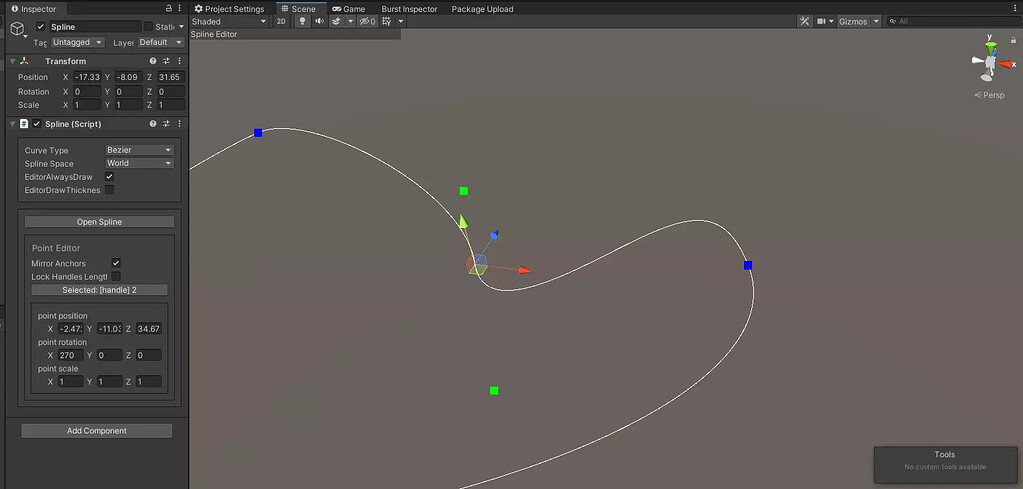
Task: Open Spline Space dropdown set to World
Action: coord(140,163)
